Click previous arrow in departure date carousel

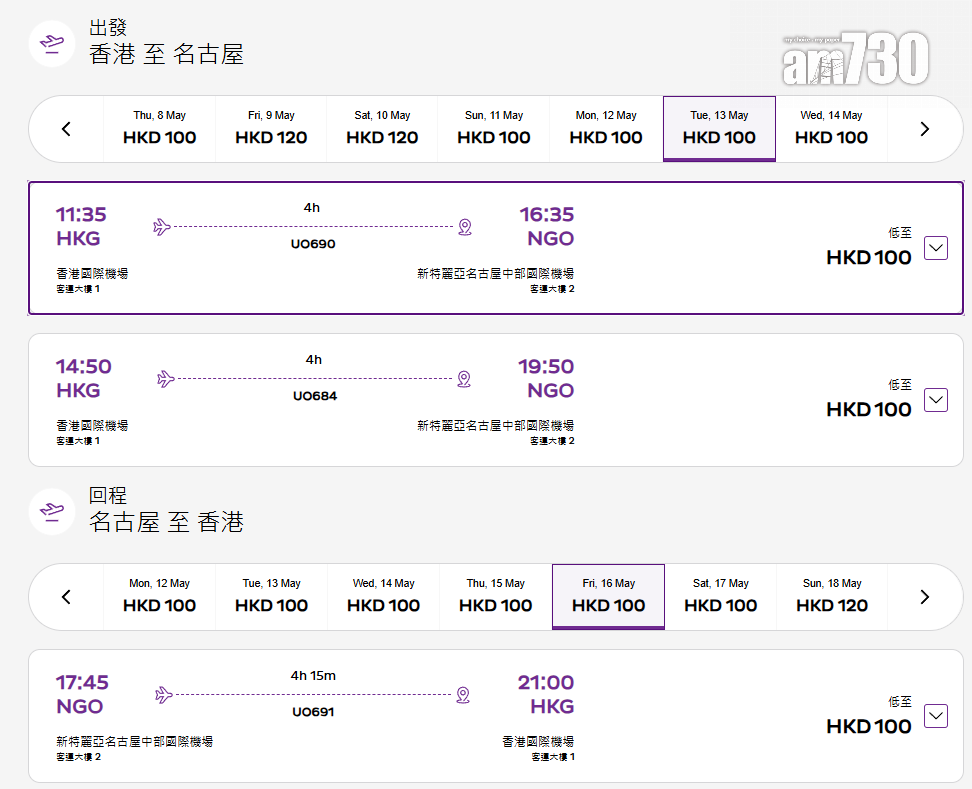67,129
